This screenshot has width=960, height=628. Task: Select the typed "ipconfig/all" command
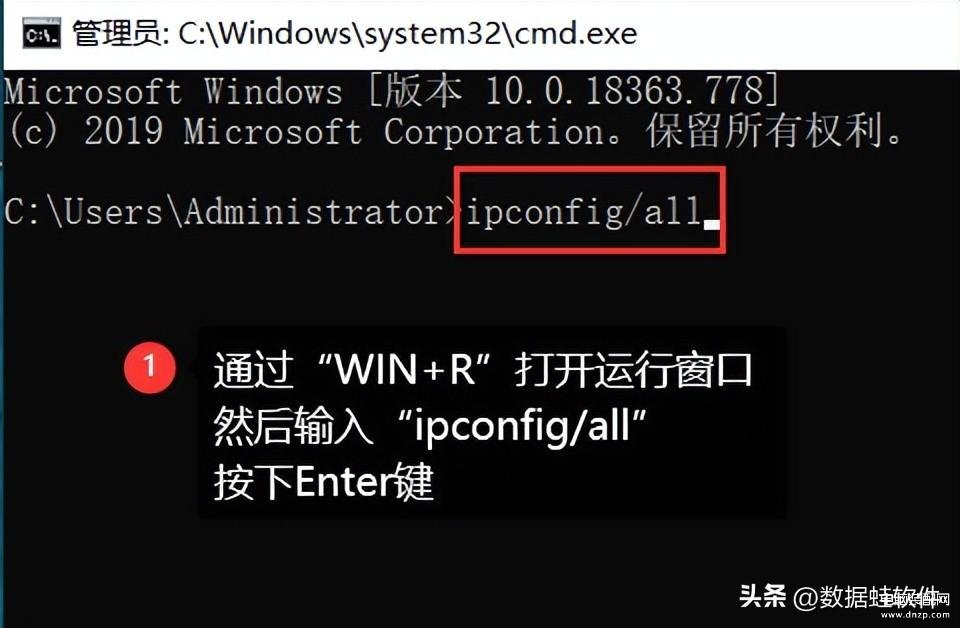584,211
